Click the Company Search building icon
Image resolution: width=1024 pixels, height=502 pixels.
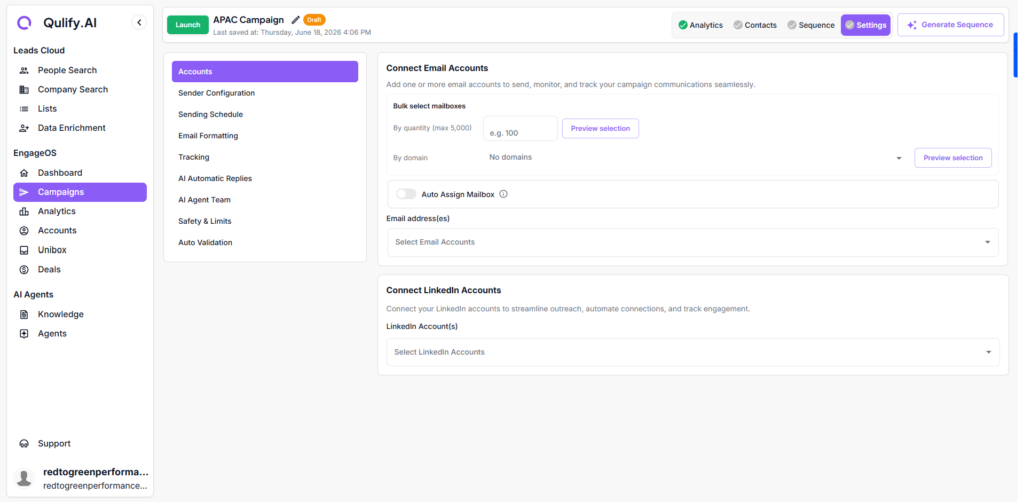pyautogui.click(x=24, y=89)
